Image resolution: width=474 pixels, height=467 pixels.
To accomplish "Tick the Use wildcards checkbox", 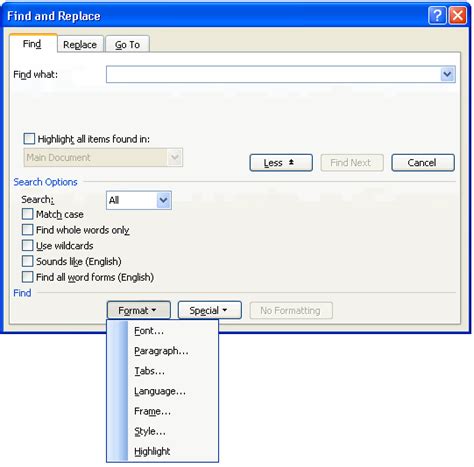I will 28,245.
